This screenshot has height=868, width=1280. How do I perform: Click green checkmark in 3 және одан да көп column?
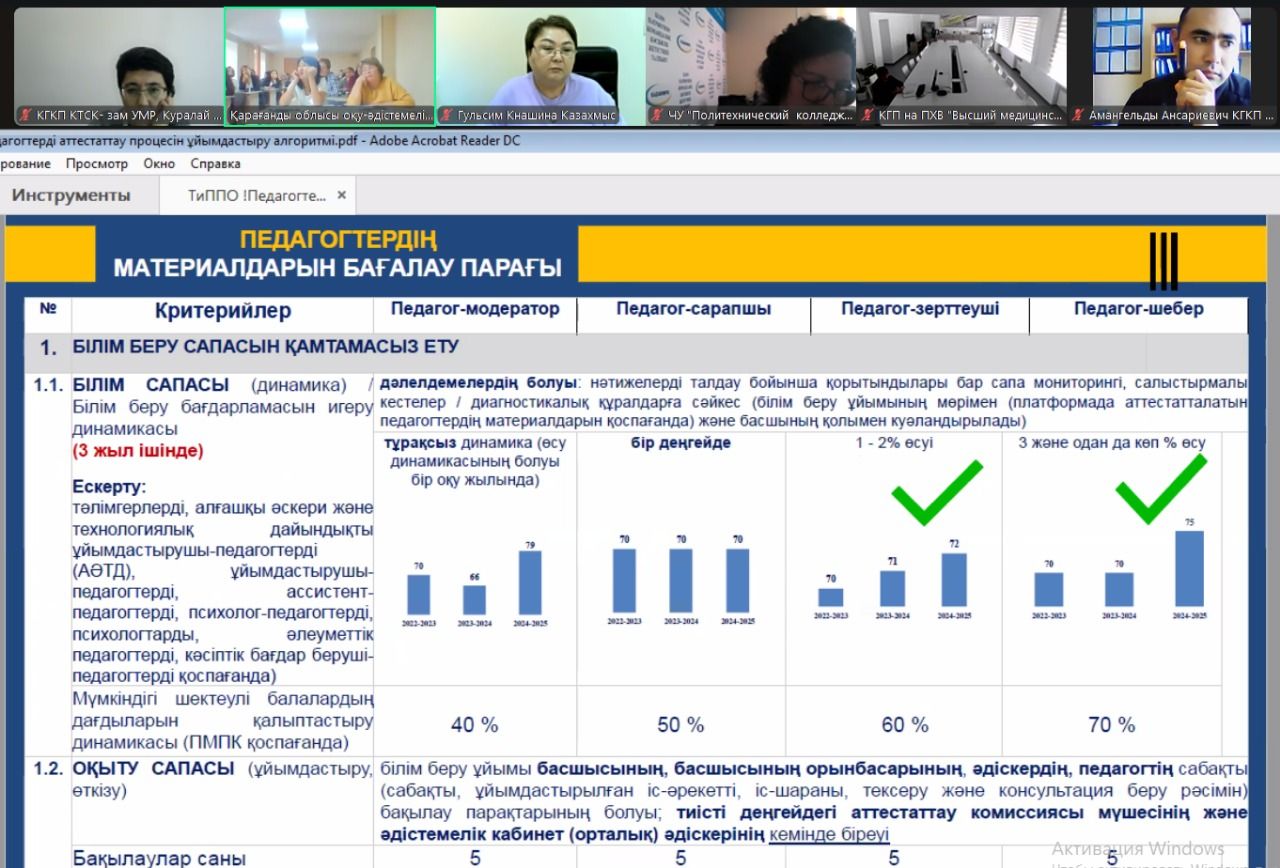coord(1160,489)
